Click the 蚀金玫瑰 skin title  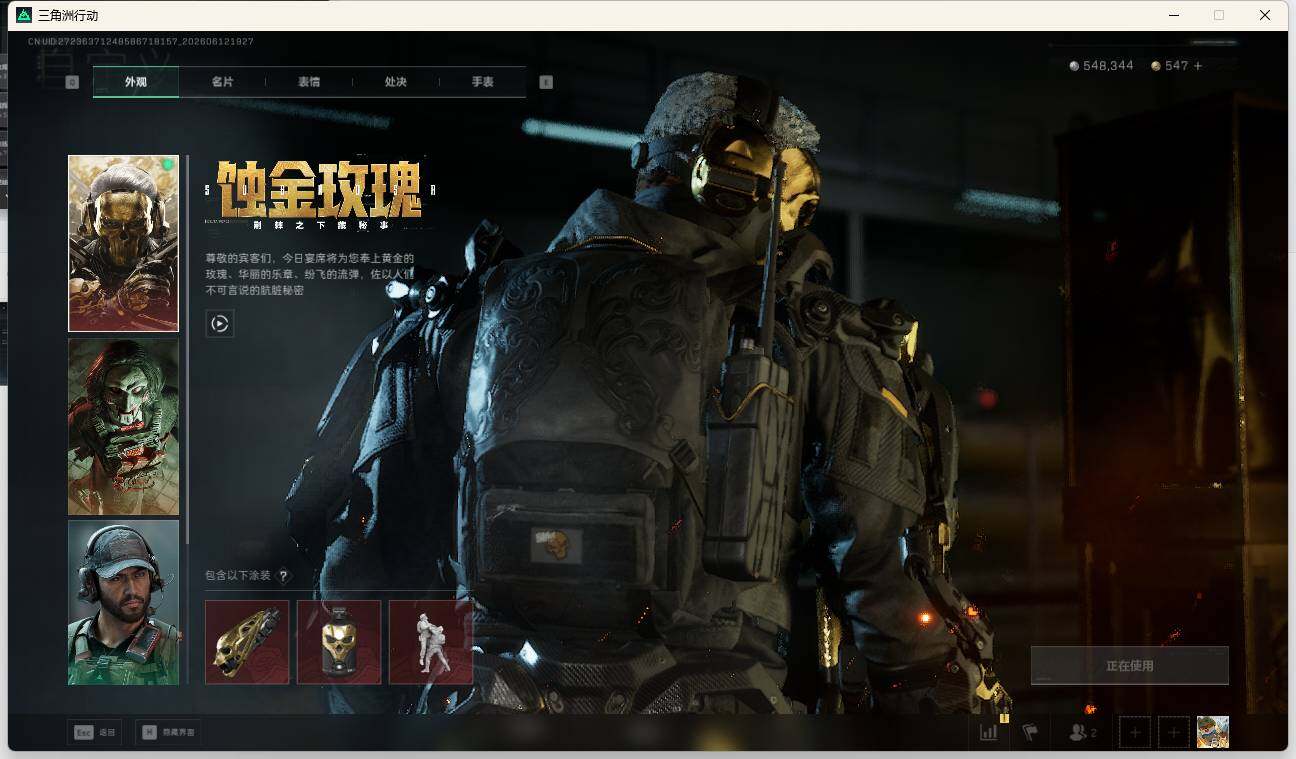tap(320, 188)
